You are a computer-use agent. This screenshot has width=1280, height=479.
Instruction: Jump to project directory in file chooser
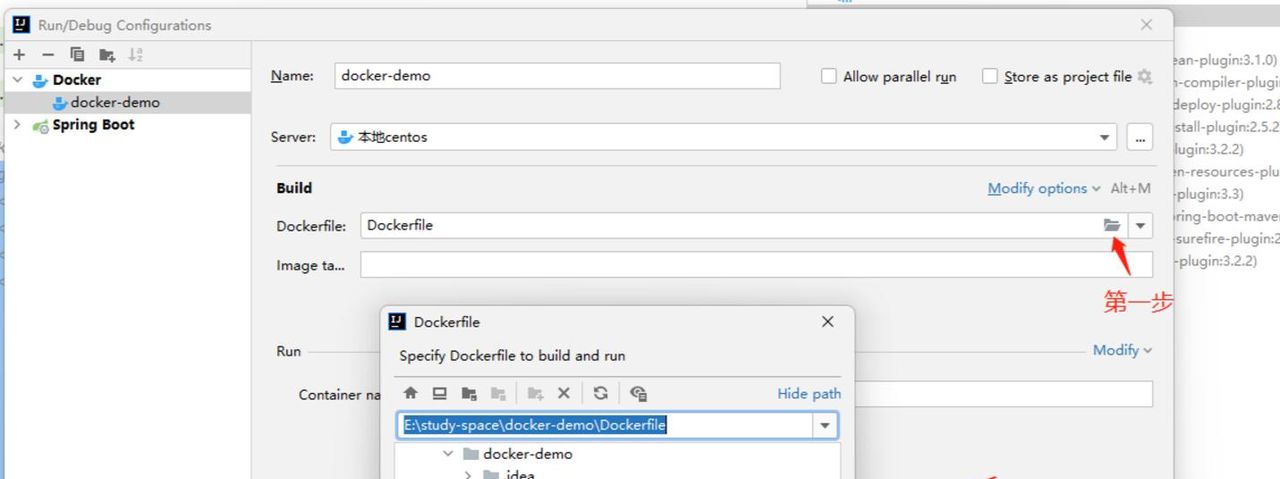[469, 393]
